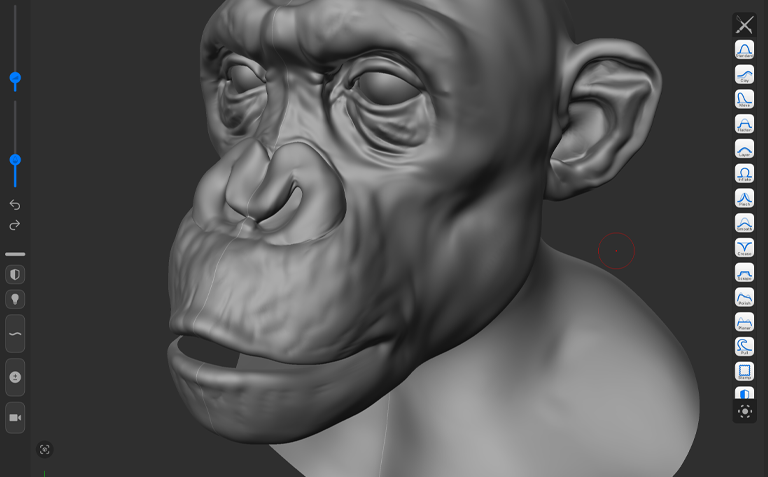This screenshot has height=477, width=768.
Task: Select the Crease brush
Action: pyautogui.click(x=744, y=247)
